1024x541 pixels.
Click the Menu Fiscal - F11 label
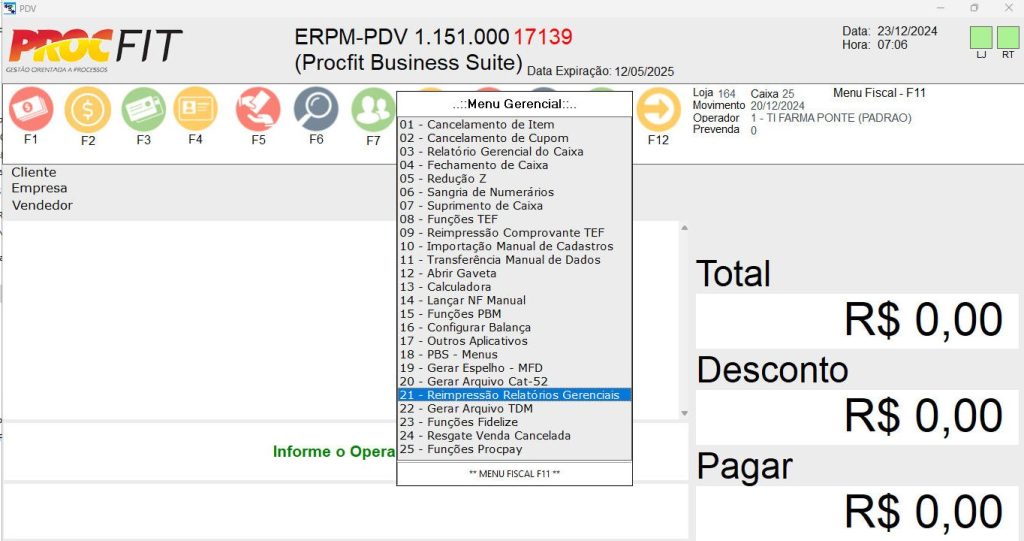pos(879,93)
